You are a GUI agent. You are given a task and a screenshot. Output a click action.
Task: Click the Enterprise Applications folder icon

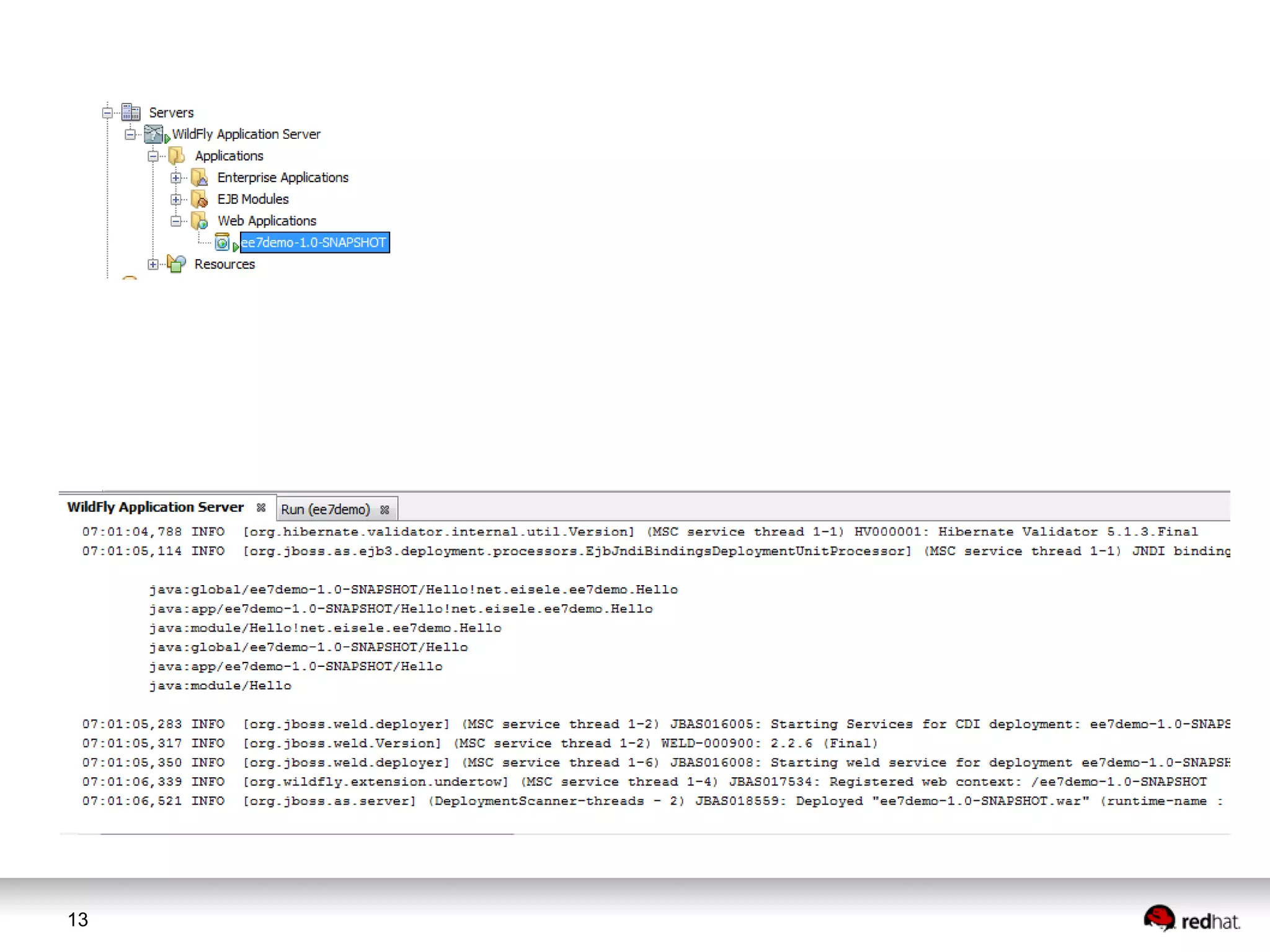[x=200, y=177]
